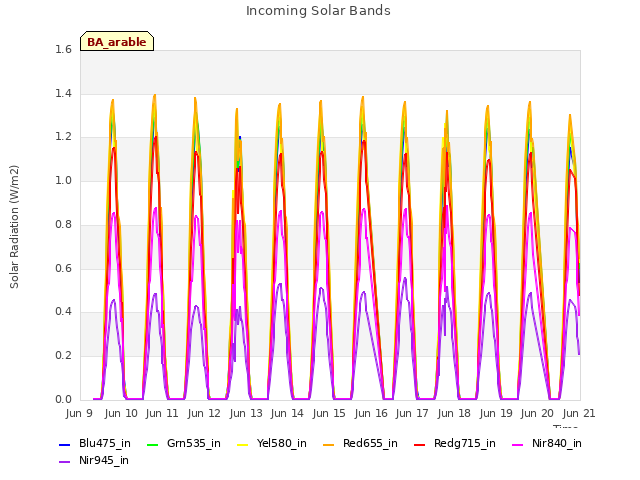Click the yellow Yel580_in legend swatch

[x=242, y=444]
